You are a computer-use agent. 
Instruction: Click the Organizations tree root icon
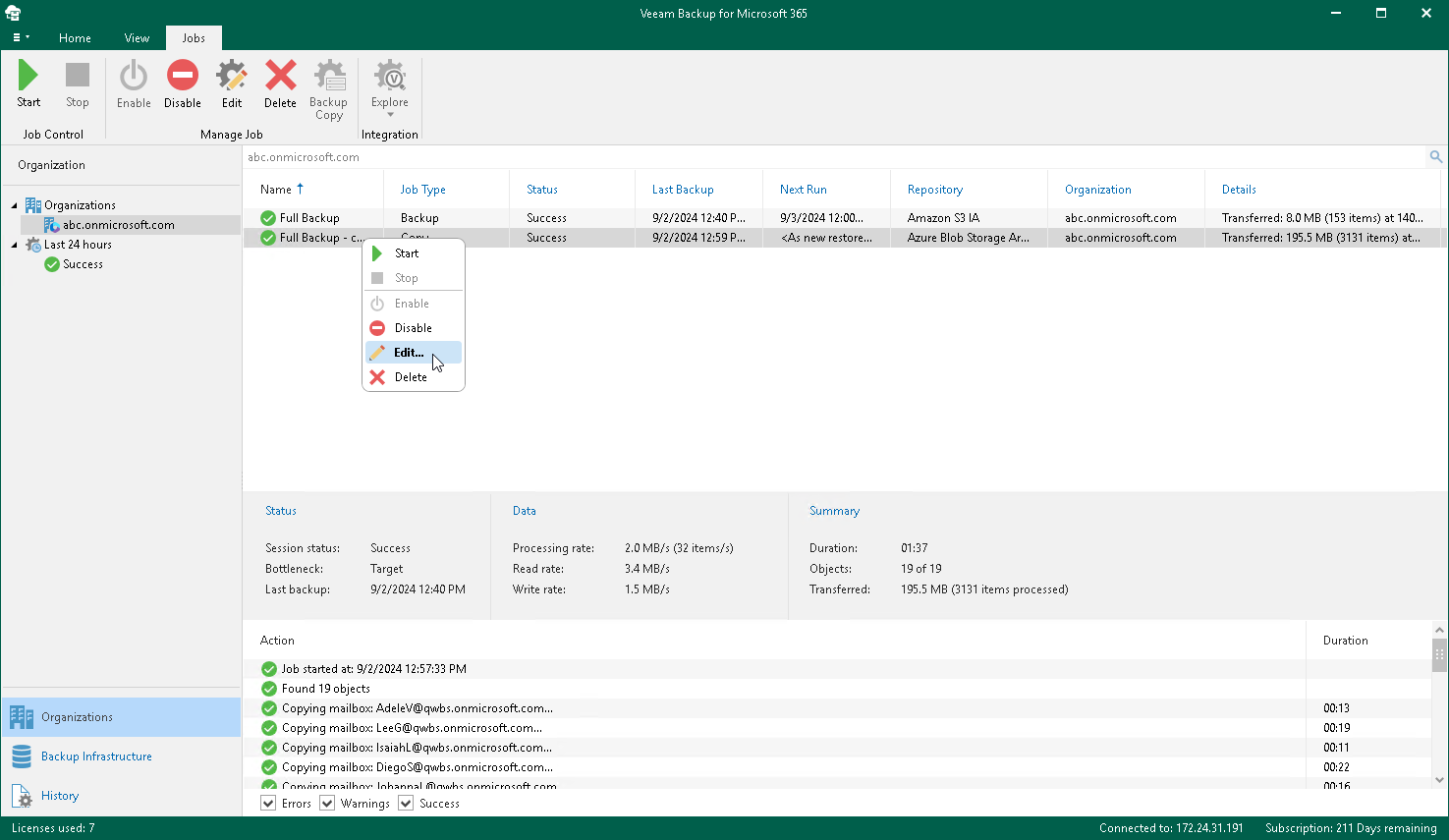(x=32, y=205)
